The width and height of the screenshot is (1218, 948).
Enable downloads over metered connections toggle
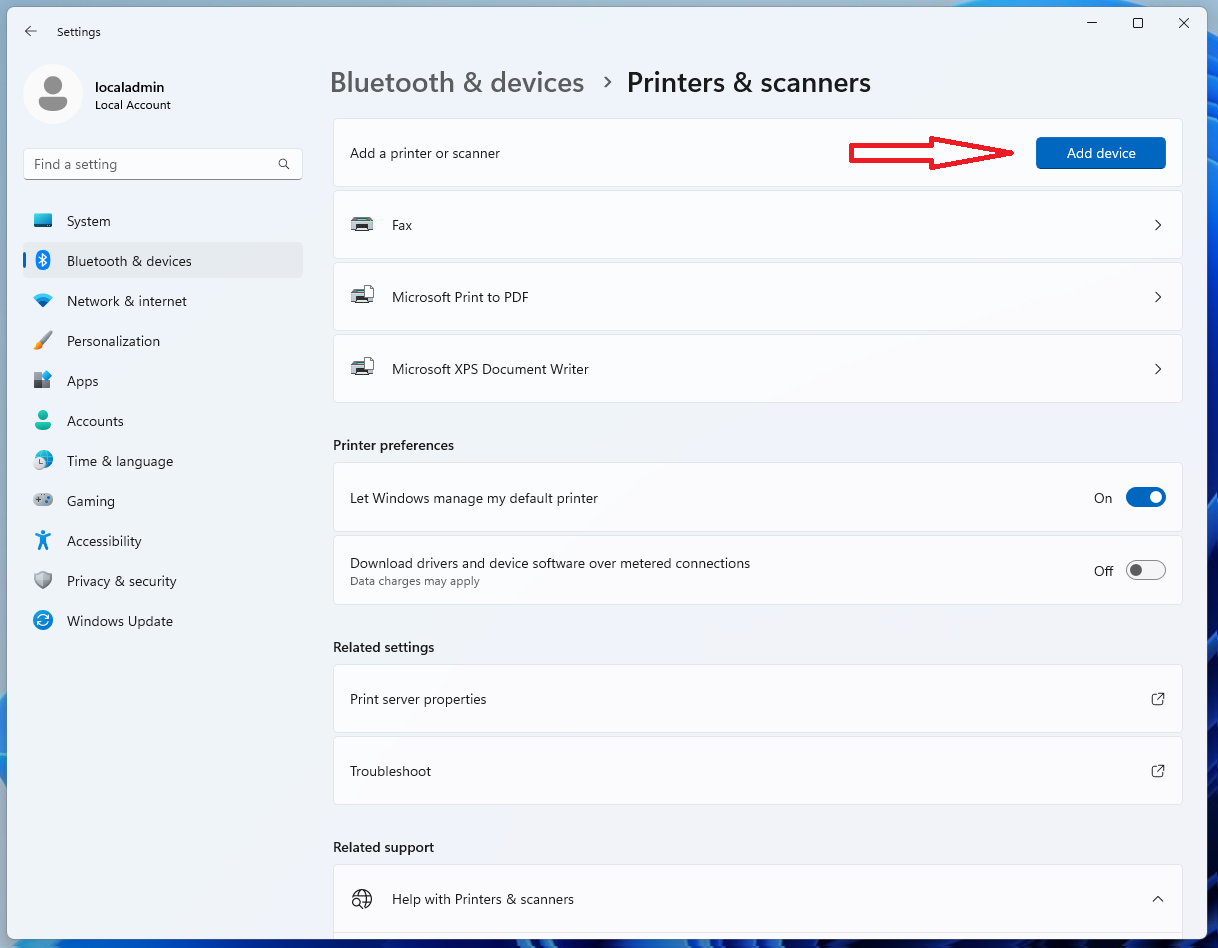[1145, 570]
